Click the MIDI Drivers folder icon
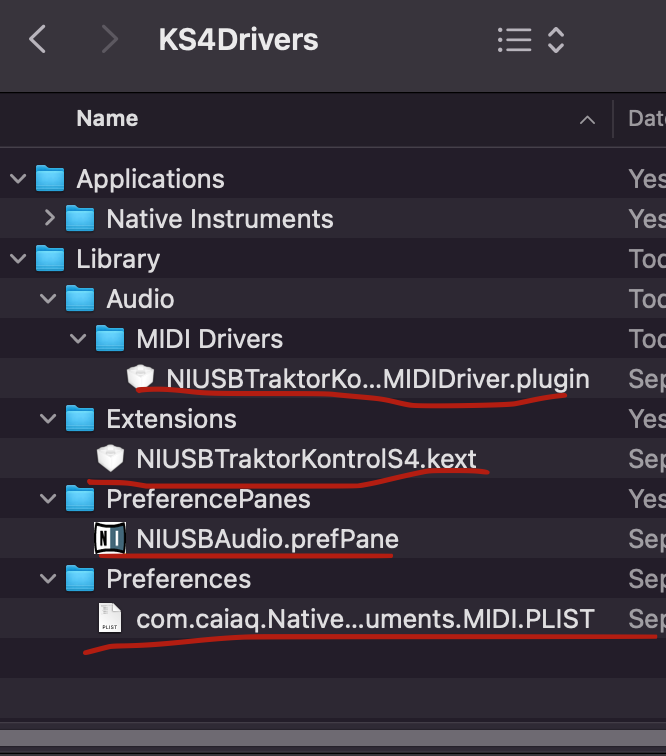 coord(110,339)
